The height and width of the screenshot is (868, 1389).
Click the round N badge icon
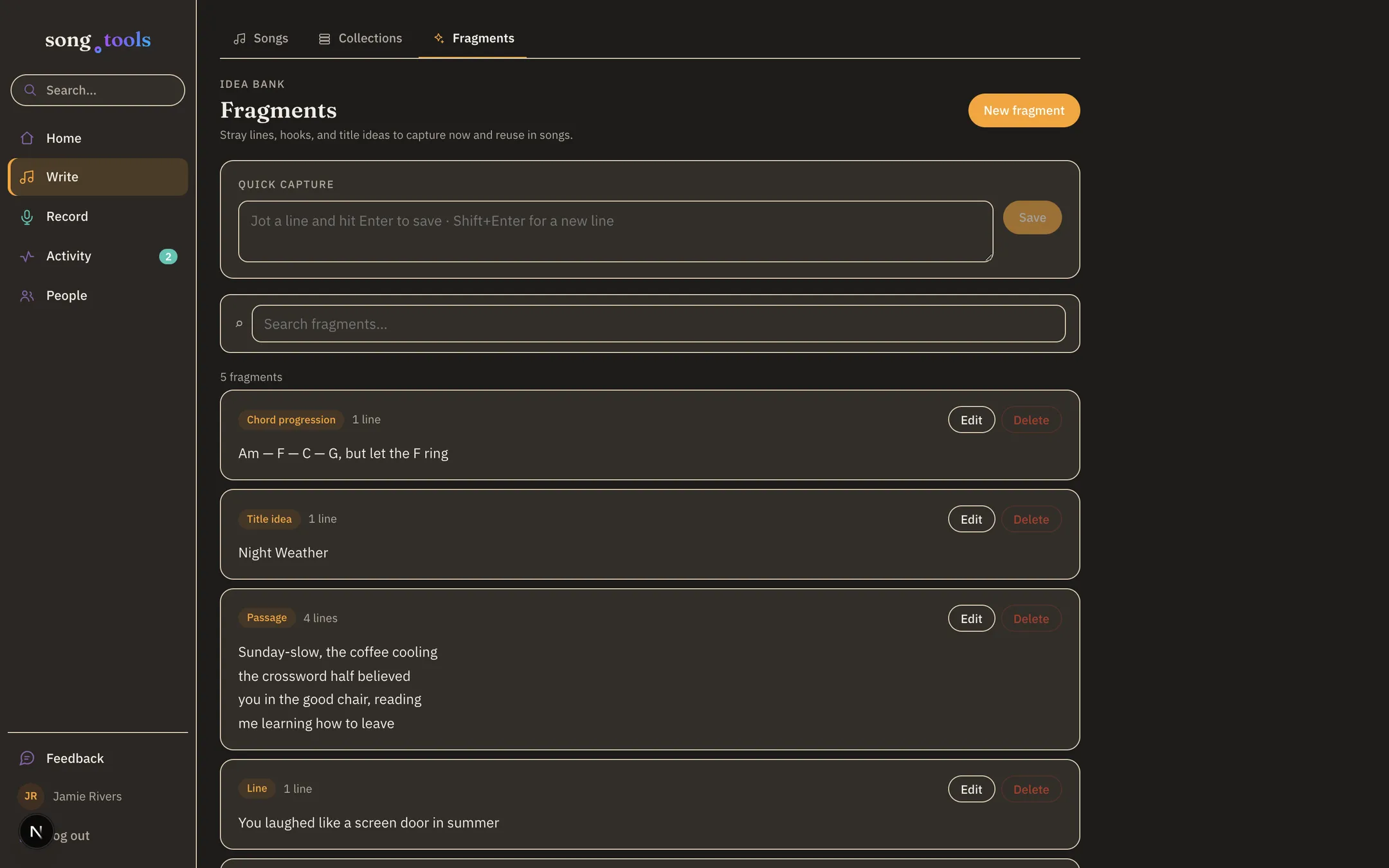click(36, 831)
